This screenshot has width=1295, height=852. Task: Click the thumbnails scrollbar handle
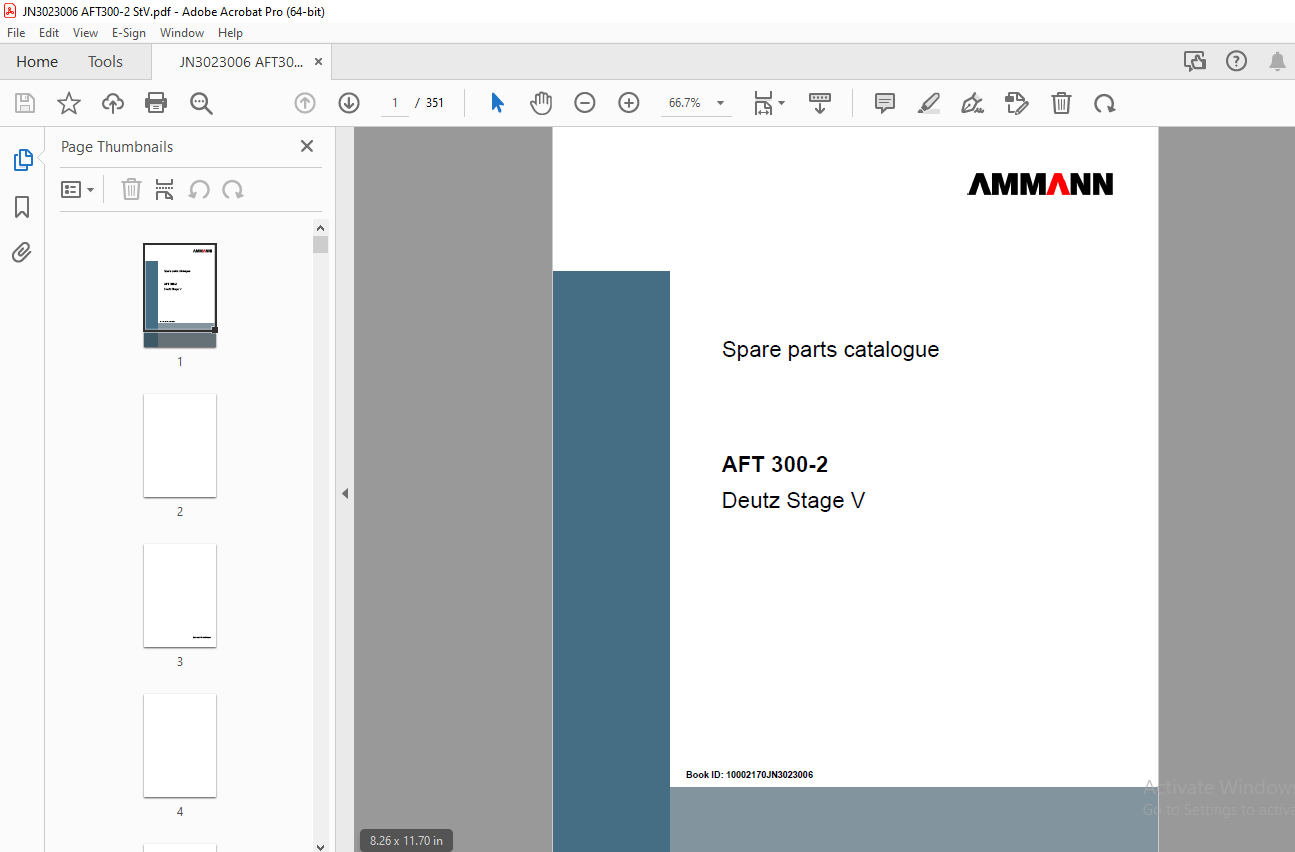(320, 245)
